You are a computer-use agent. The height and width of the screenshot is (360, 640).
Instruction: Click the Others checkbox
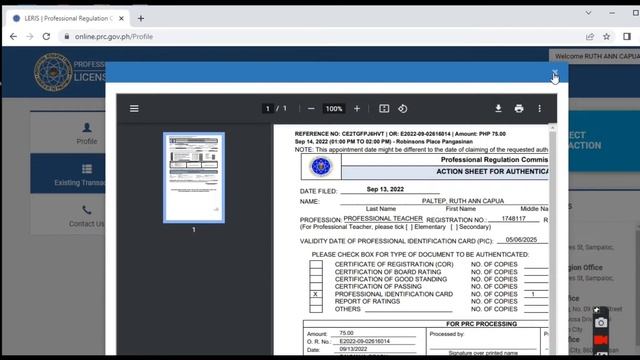[316, 309]
